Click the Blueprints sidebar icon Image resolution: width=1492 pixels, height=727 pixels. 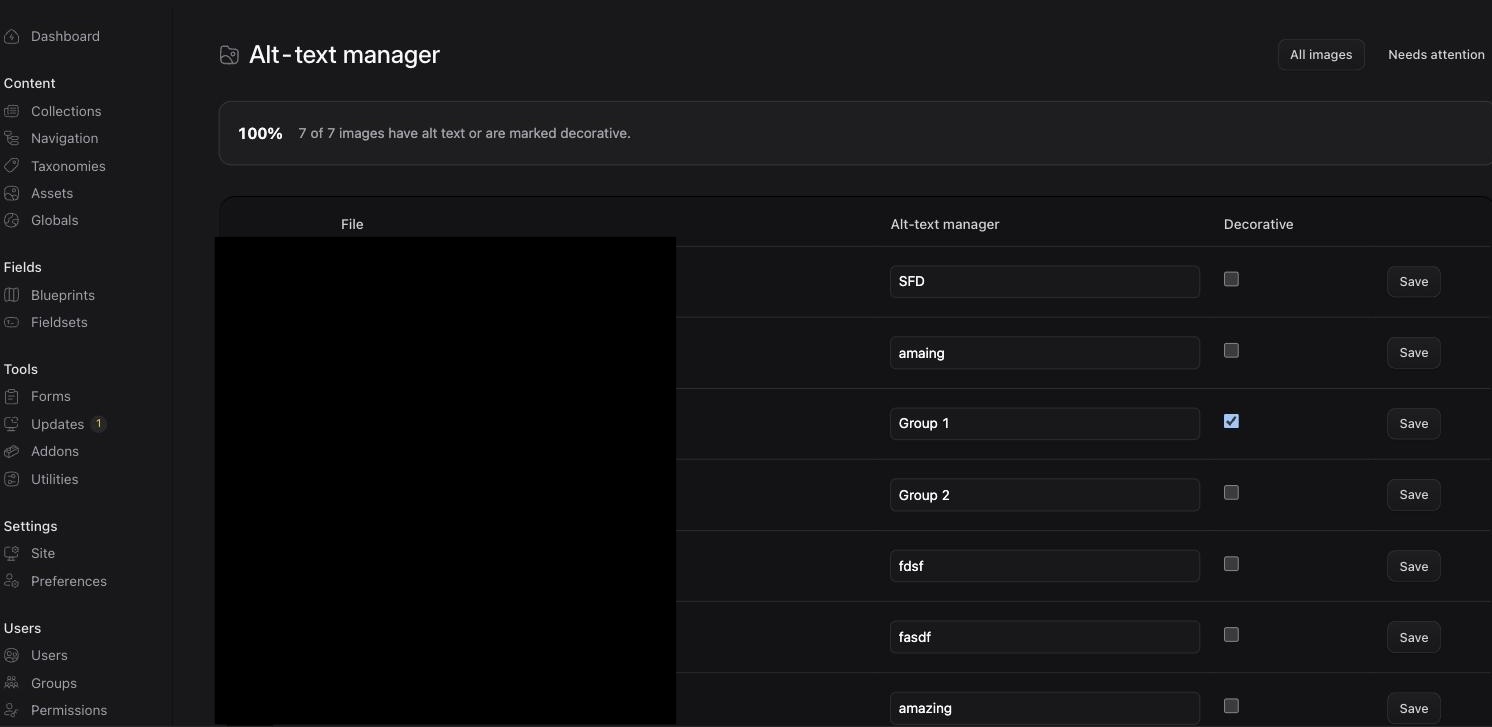12,295
